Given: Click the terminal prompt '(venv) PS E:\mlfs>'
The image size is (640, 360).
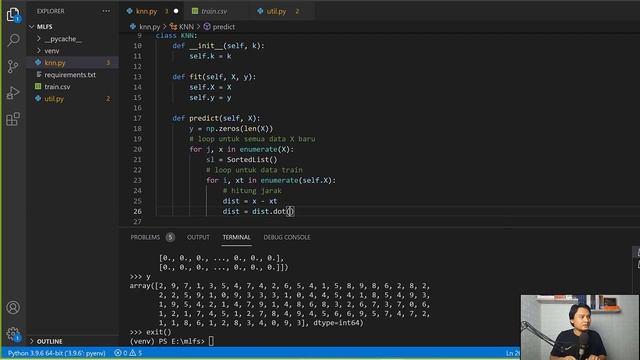Looking at the screenshot, I should point(167,341).
